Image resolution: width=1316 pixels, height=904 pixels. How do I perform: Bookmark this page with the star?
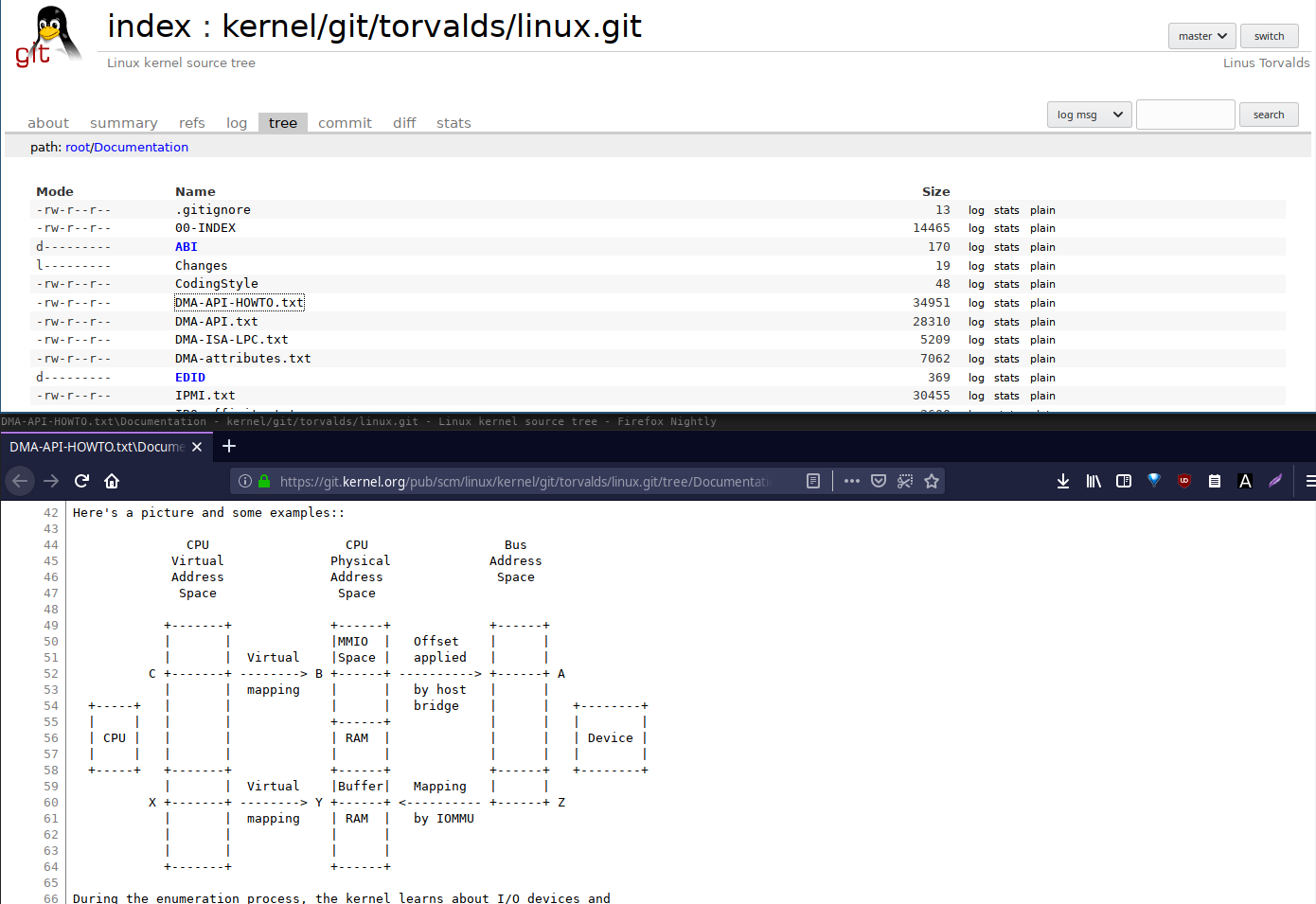click(x=932, y=481)
